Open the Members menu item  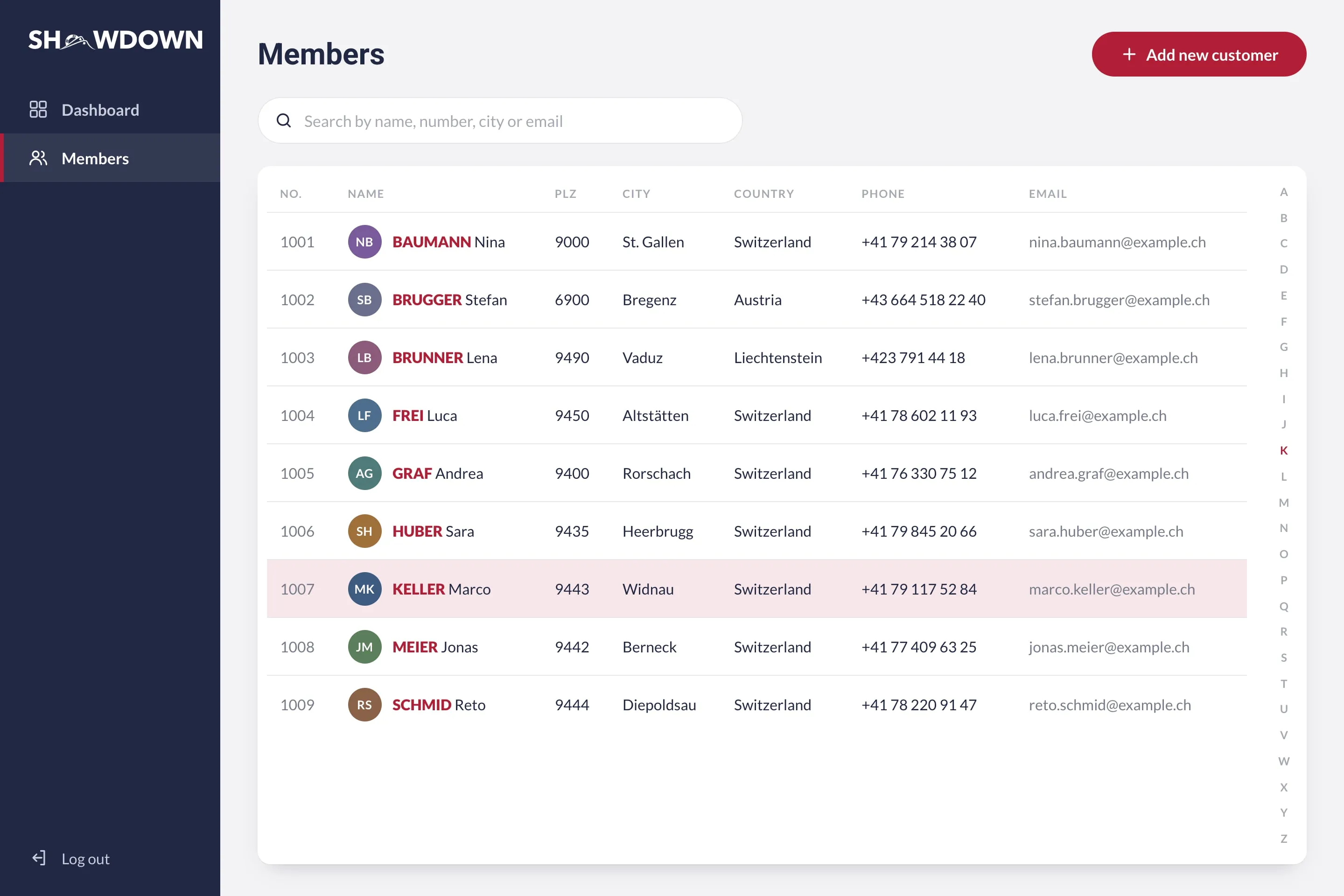(110, 158)
